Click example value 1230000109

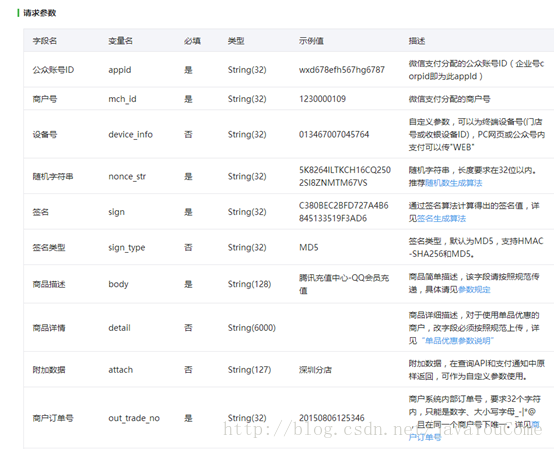pyautogui.click(x=322, y=99)
